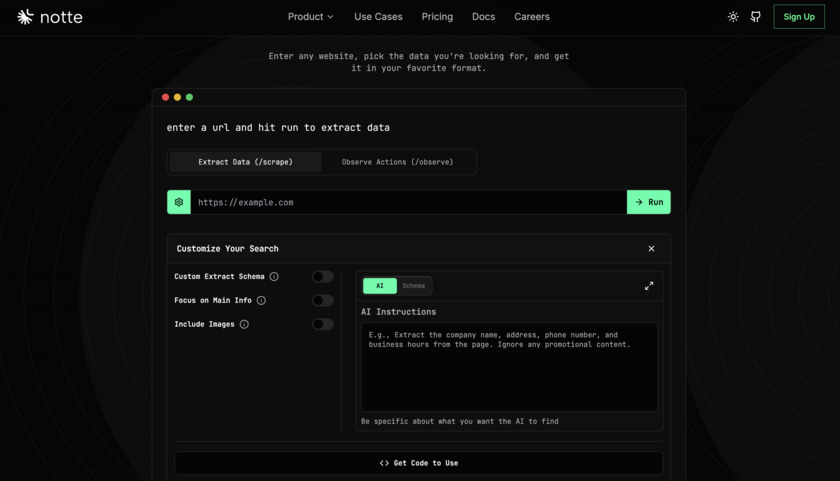Toggle the Include Images switch
This screenshot has width=840, height=481.
[x=322, y=325]
